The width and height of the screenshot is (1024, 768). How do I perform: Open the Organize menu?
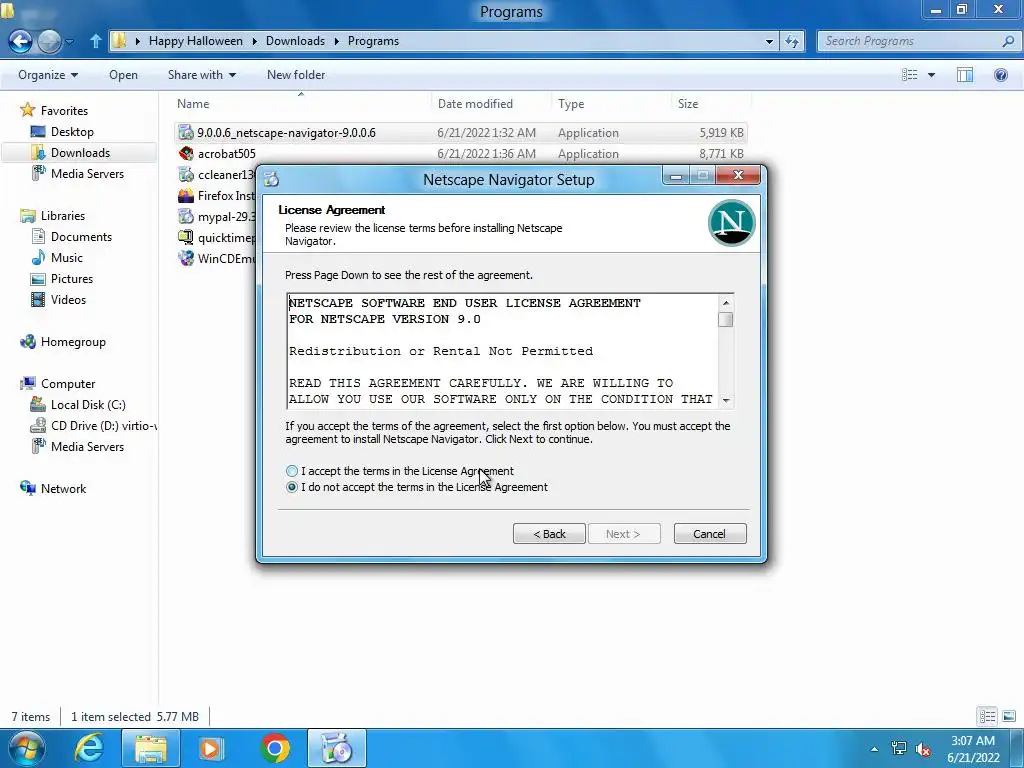pos(48,74)
